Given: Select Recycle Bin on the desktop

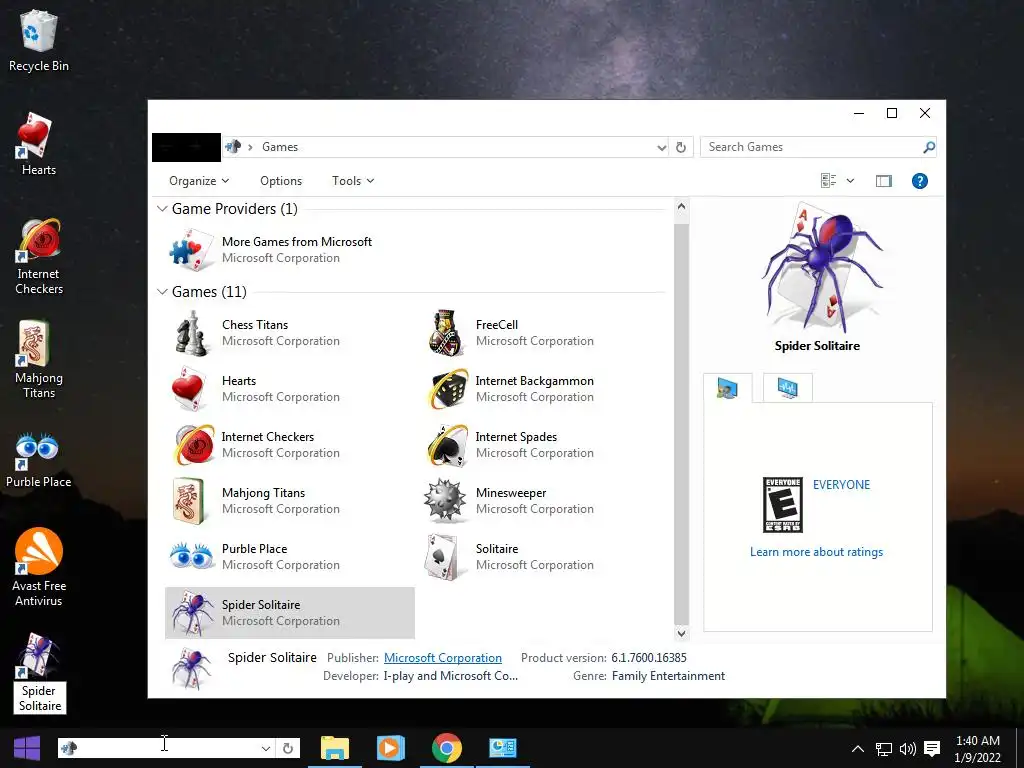Looking at the screenshot, I should [x=39, y=41].
